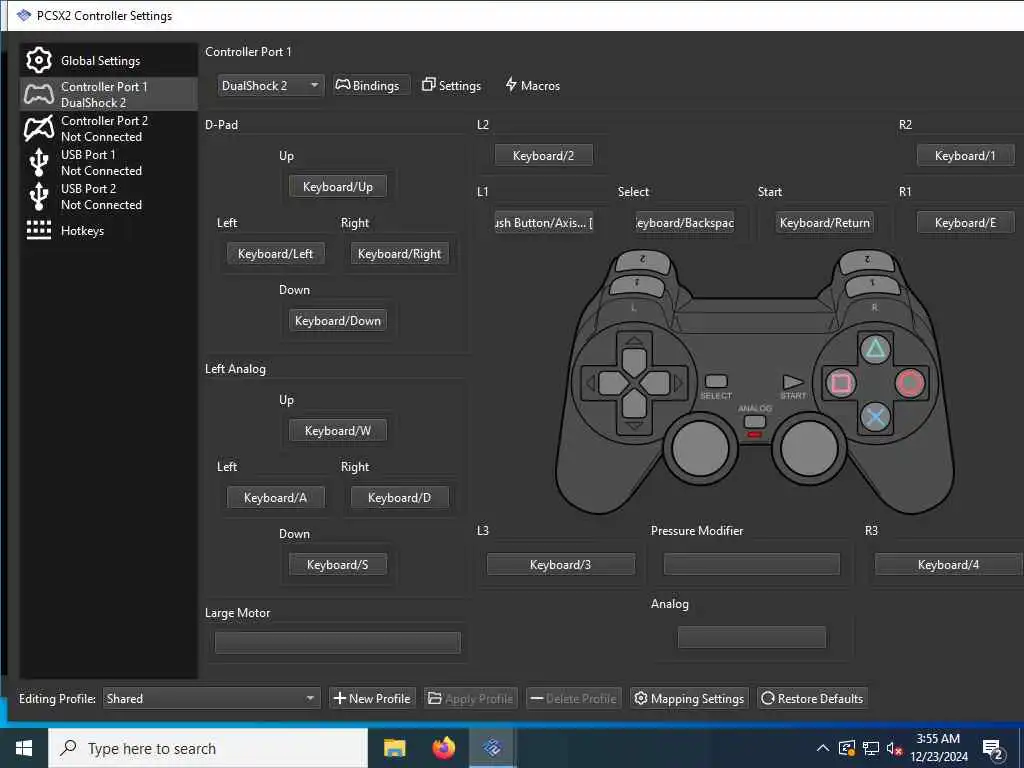
Task: Click D-pad up on controller image
Action: 634,360
